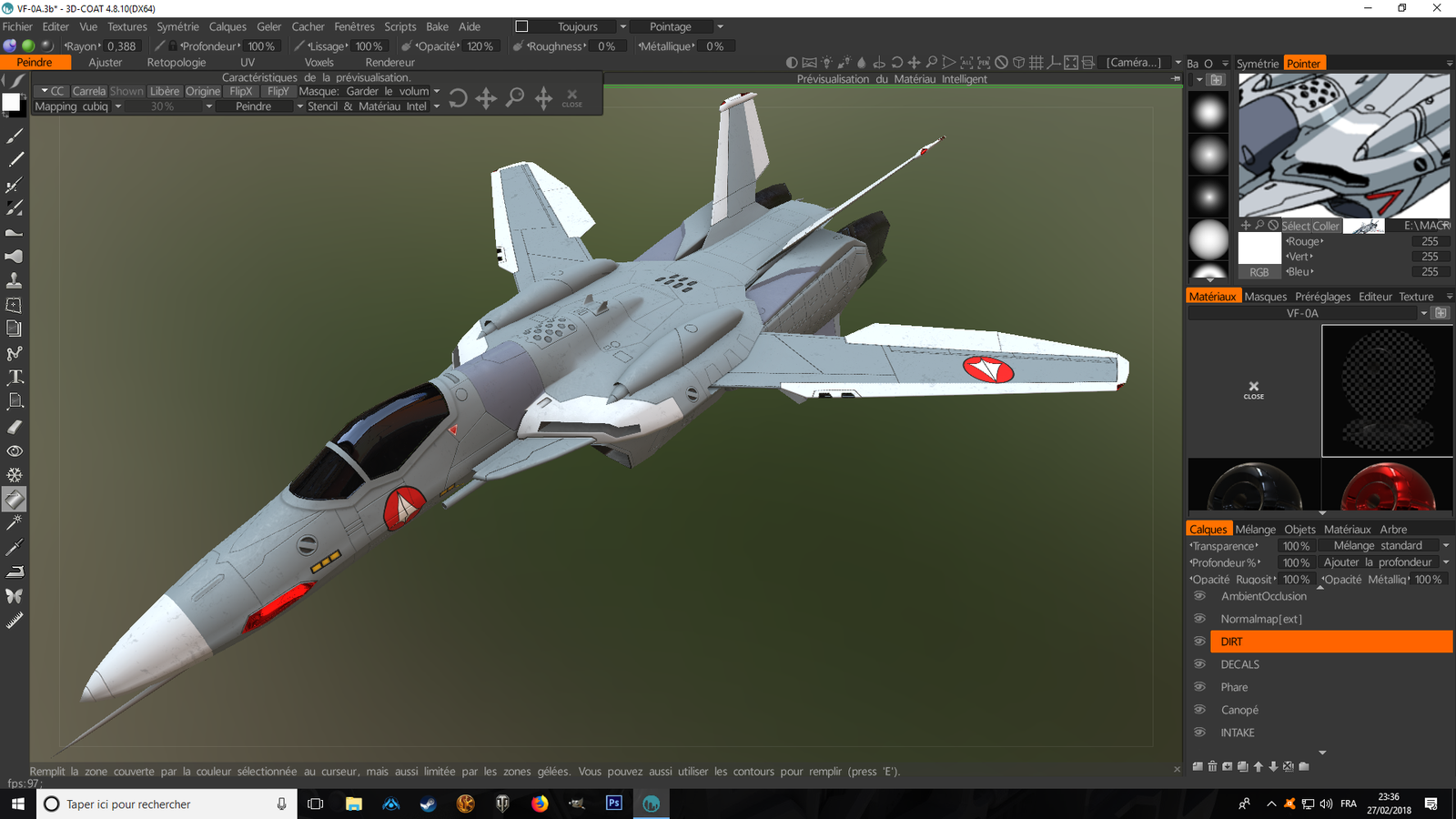Open the Stencil & Matériau Intel dropdown
The width and height of the screenshot is (1456, 819).
[x=437, y=106]
